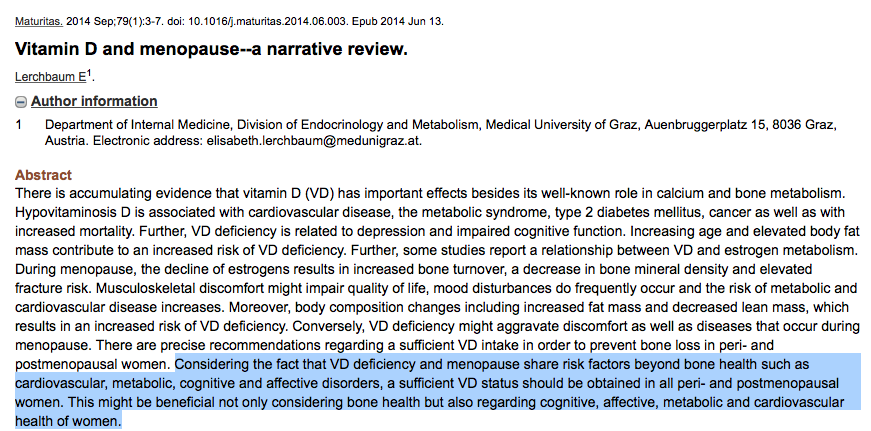Screen dimensions: 871x431
Task: Click the superscript 1 after the author name
Action: 90,73
